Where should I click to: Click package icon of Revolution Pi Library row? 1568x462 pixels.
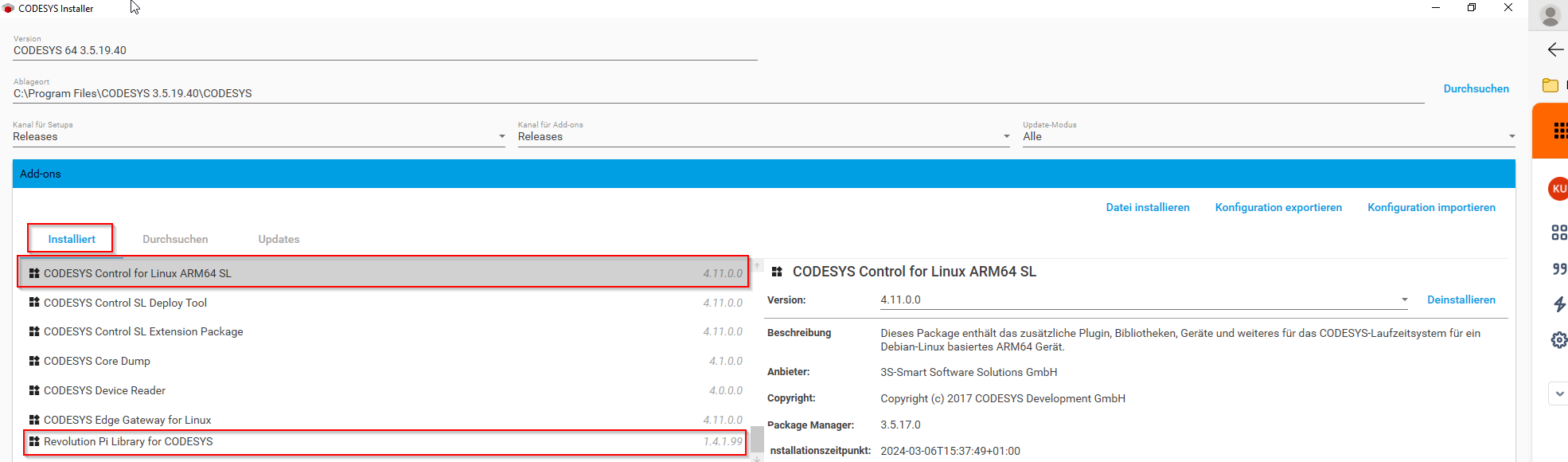pos(34,441)
